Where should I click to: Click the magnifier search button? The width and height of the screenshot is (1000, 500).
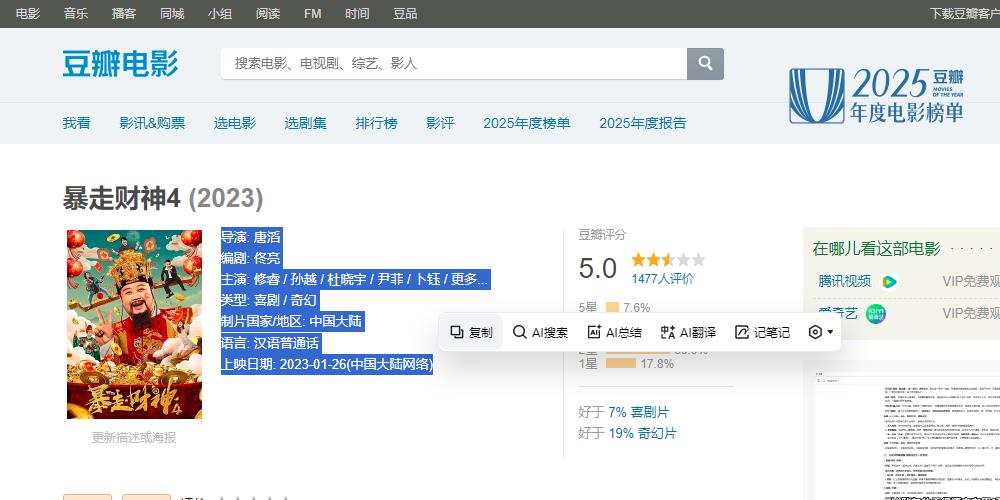tap(705, 63)
